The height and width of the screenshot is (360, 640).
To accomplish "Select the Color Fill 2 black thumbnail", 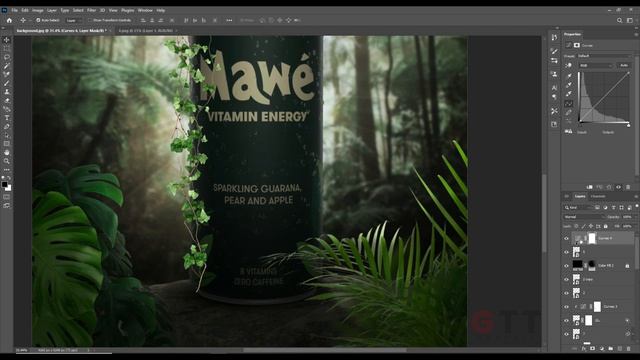I will (577, 264).
